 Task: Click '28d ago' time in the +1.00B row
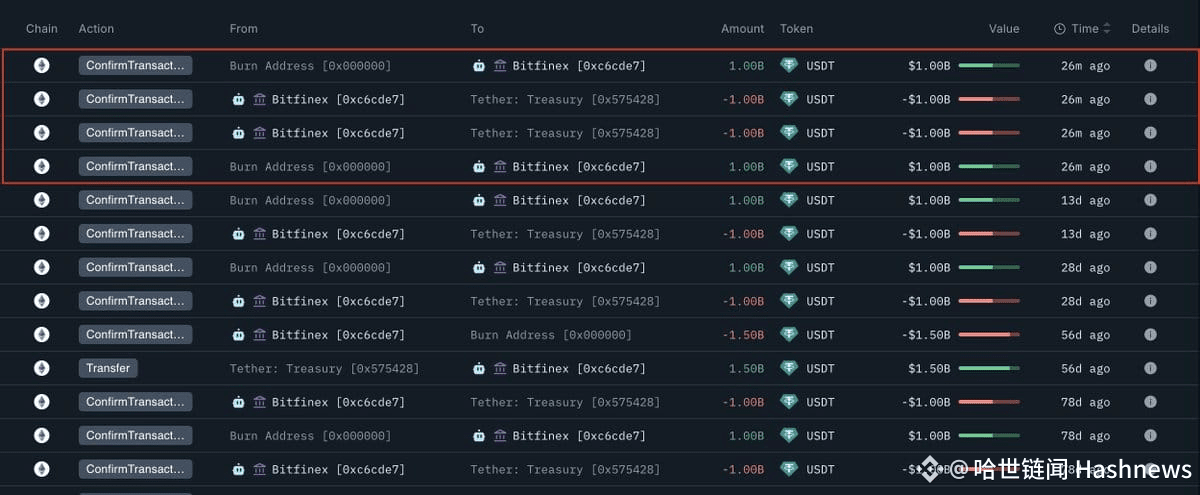point(1085,268)
